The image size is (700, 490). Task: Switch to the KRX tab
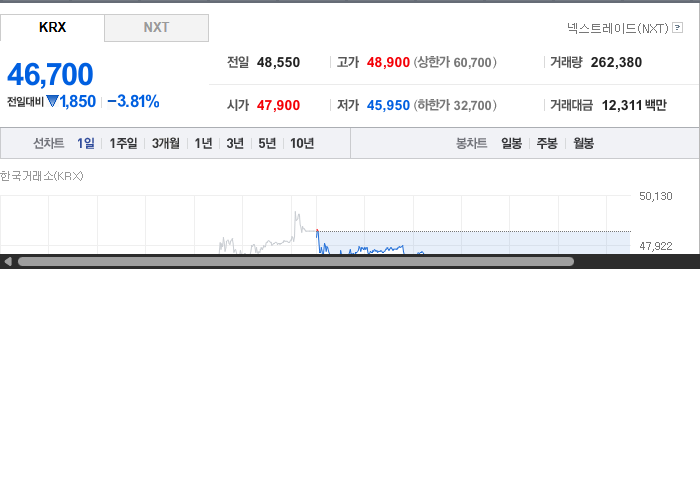52,28
